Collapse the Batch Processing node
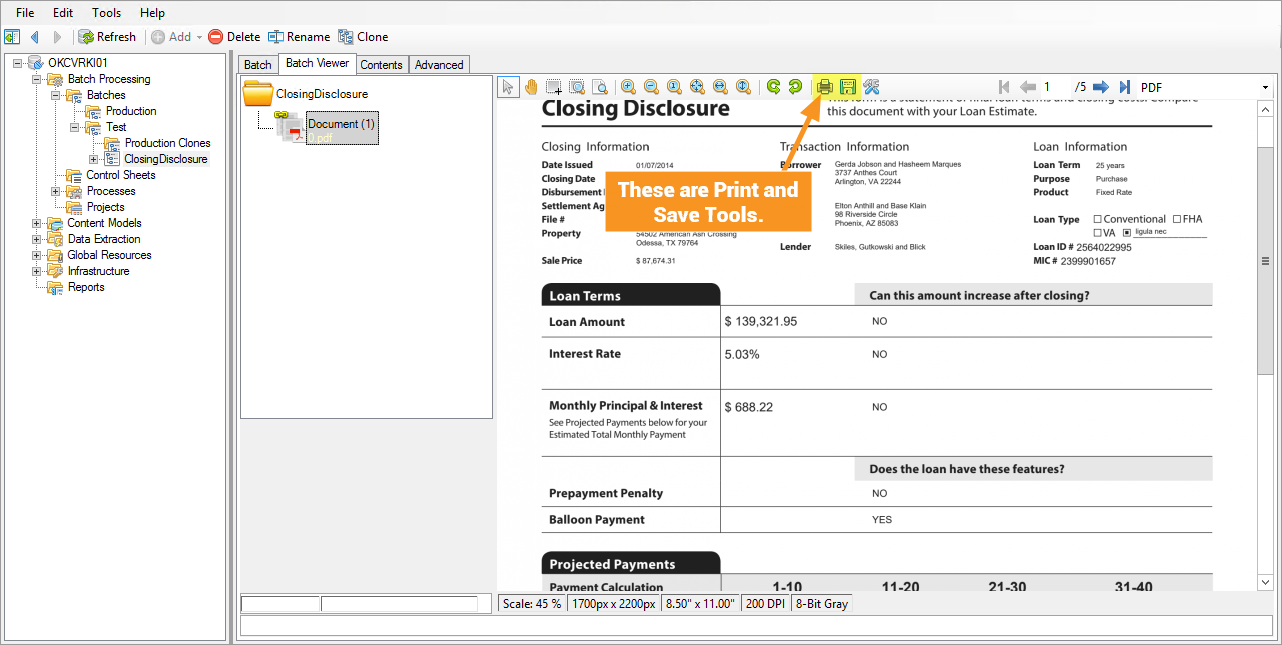 [37, 79]
